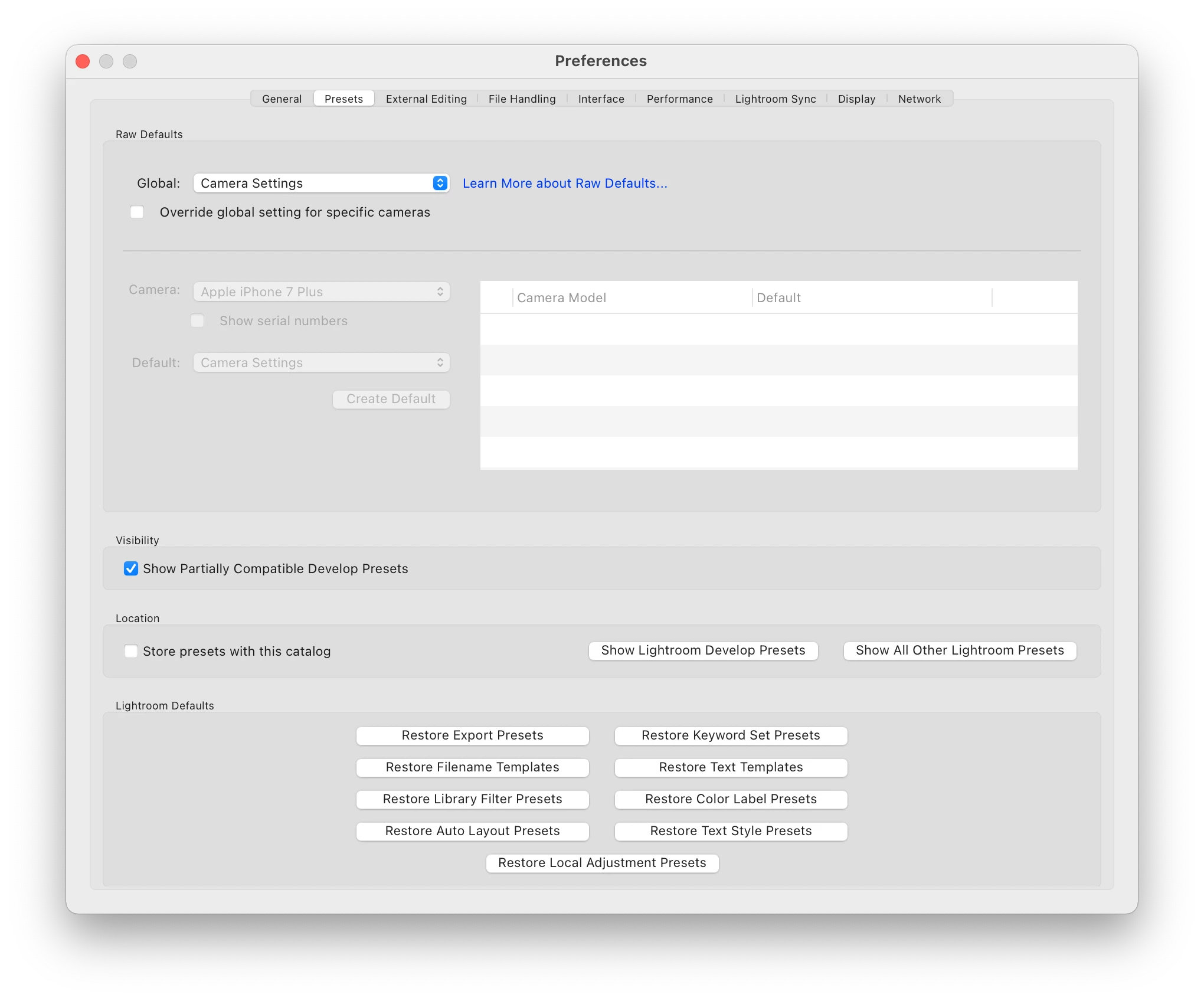The width and height of the screenshot is (1204, 1001).
Task: Open the Camera model dropdown
Action: coord(321,292)
